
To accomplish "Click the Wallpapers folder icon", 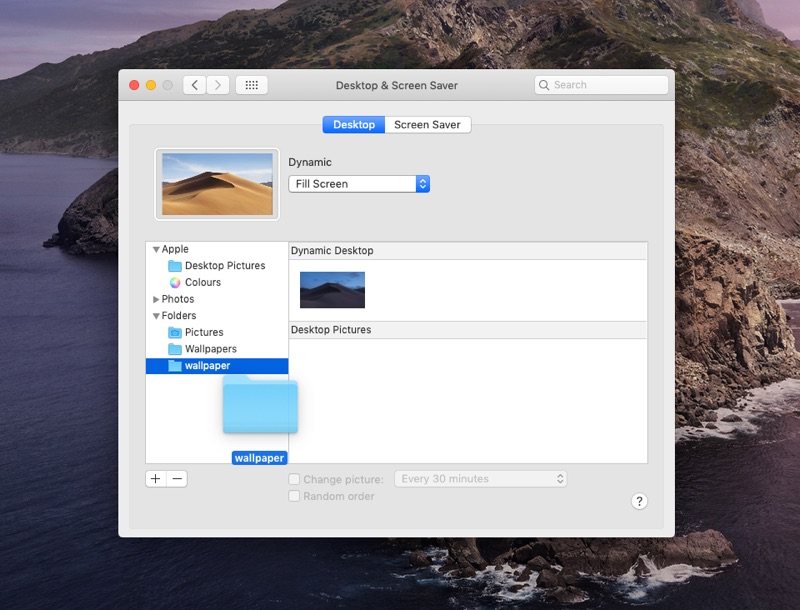I will (x=175, y=349).
